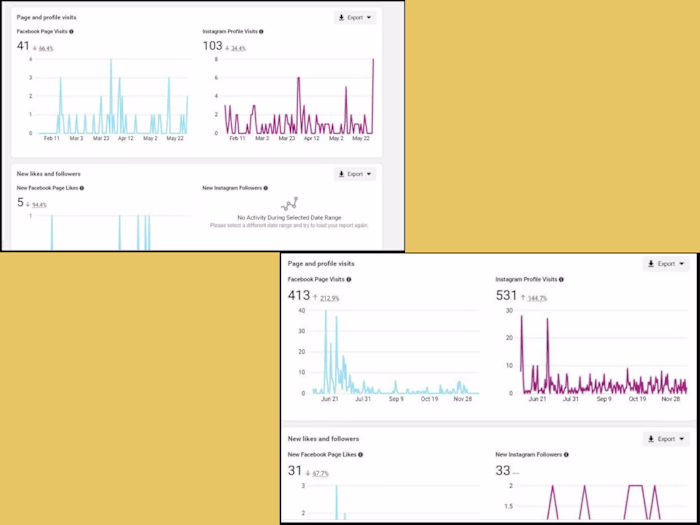Open Export dropdown for Page and profile visits, bottom panel

coord(666,264)
